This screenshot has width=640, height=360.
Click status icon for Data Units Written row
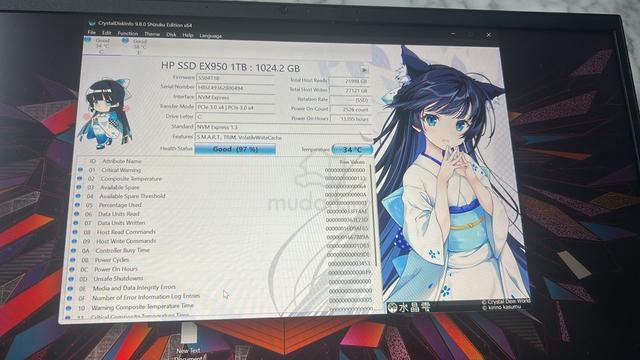point(75,223)
